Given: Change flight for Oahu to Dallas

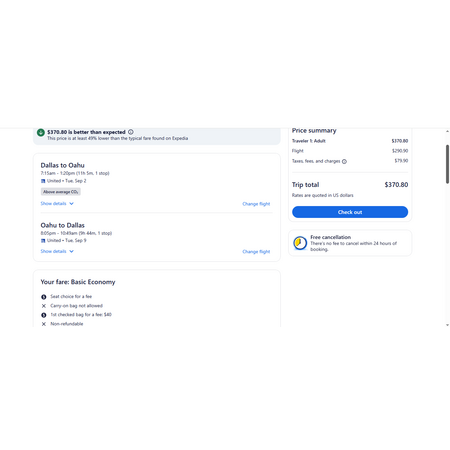Looking at the screenshot, I should (x=256, y=252).
